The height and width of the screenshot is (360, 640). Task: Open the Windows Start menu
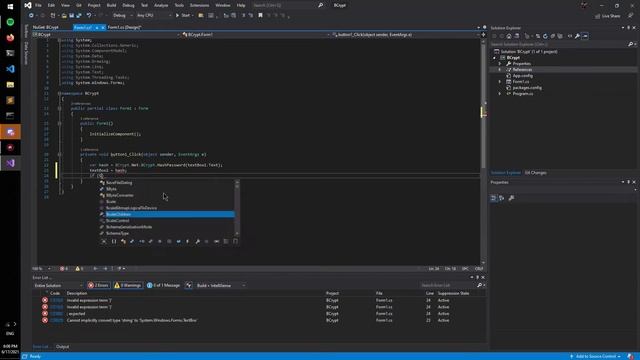pos(10,7)
